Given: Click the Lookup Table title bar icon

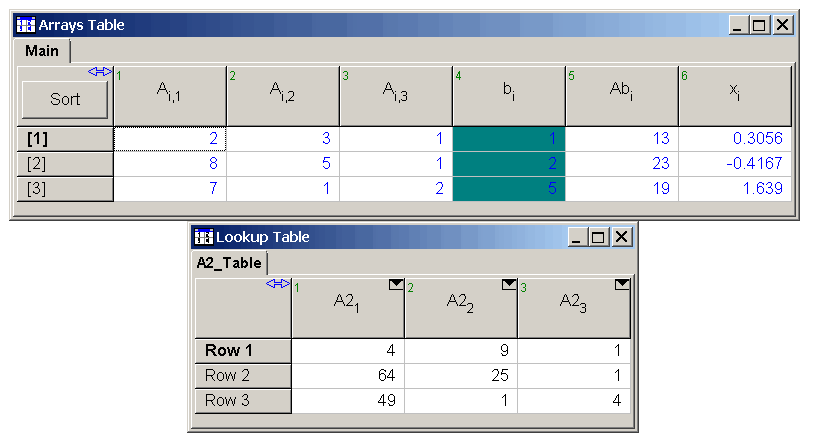Looking at the screenshot, I should tap(204, 237).
